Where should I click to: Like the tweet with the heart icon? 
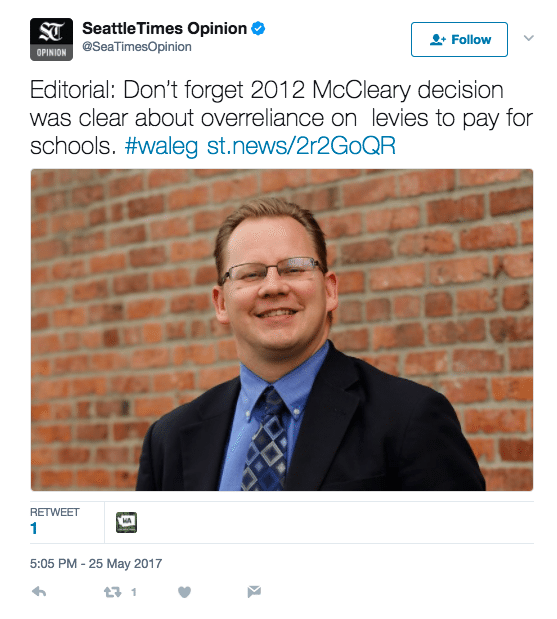point(184,592)
